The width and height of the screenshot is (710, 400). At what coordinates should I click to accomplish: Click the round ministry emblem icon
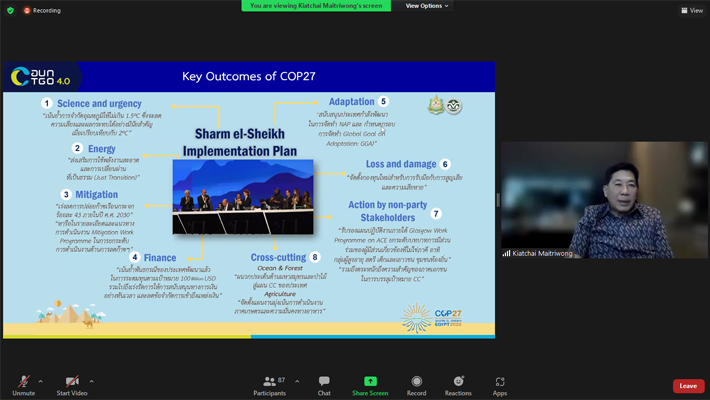click(453, 106)
